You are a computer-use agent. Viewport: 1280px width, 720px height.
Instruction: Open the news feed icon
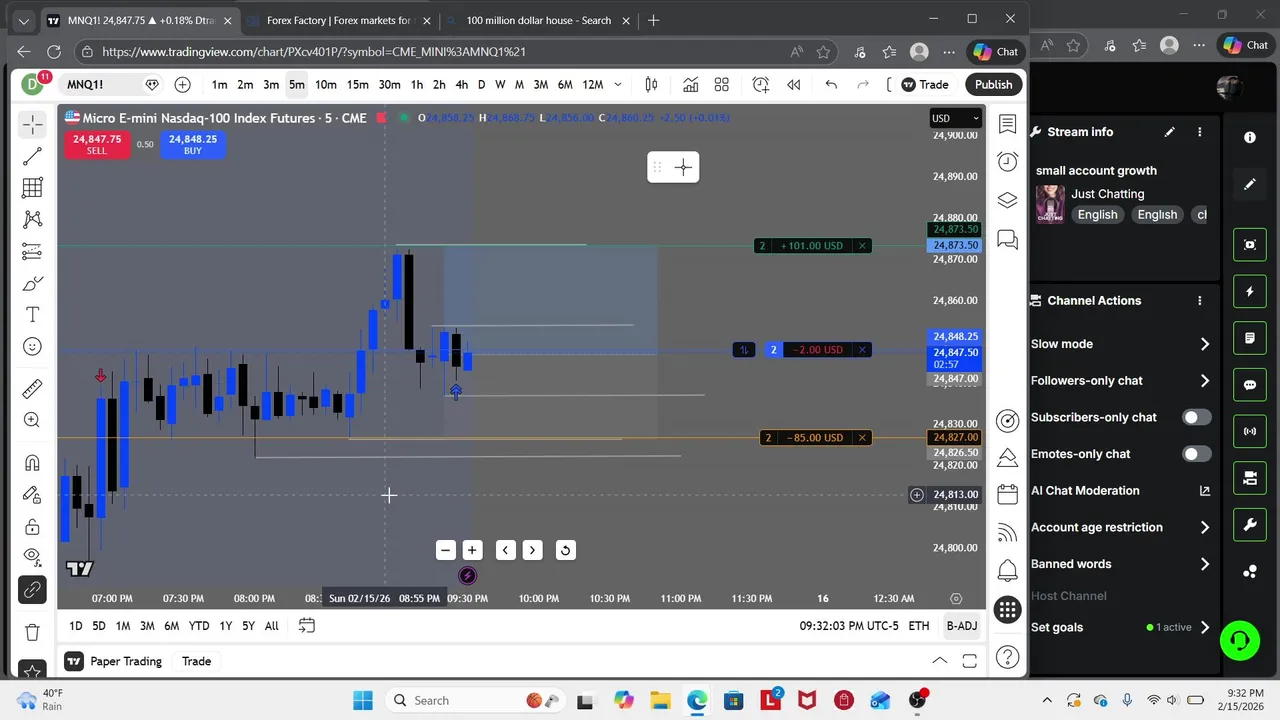[x=1007, y=533]
